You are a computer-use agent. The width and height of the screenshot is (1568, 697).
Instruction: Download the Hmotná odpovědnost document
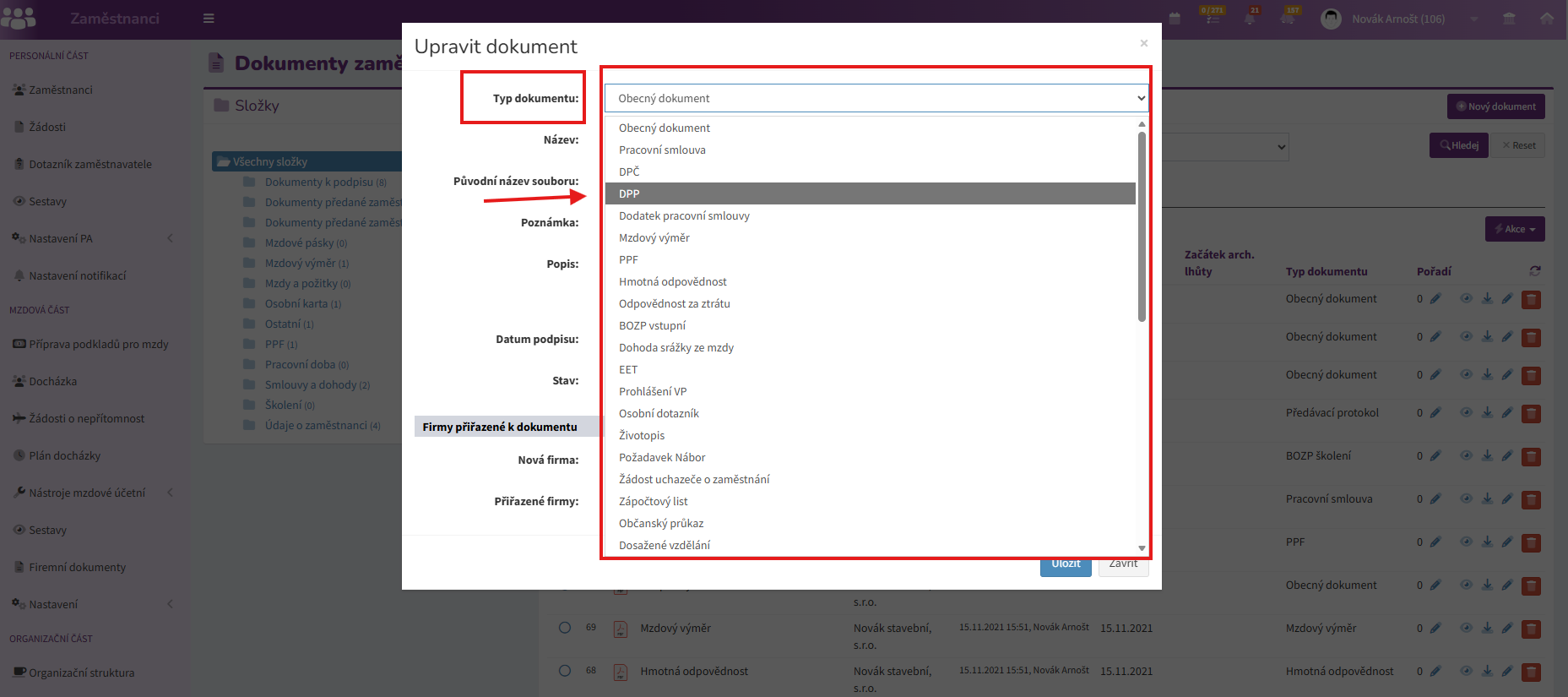click(1487, 672)
